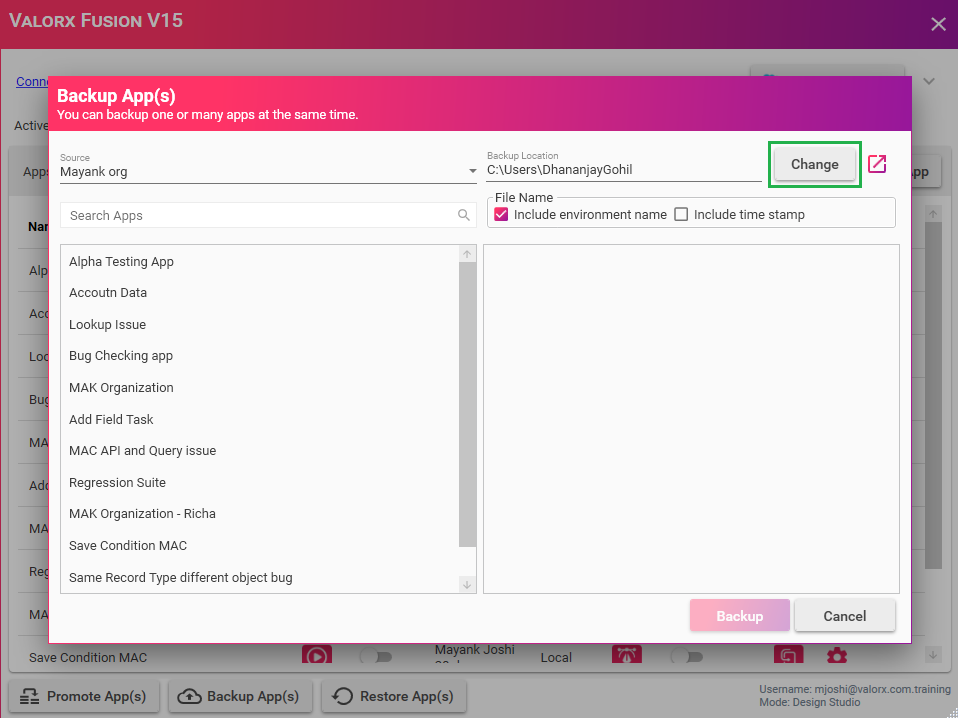Click the main window table scroll down arrow
The width and height of the screenshot is (958, 718).
(933, 655)
